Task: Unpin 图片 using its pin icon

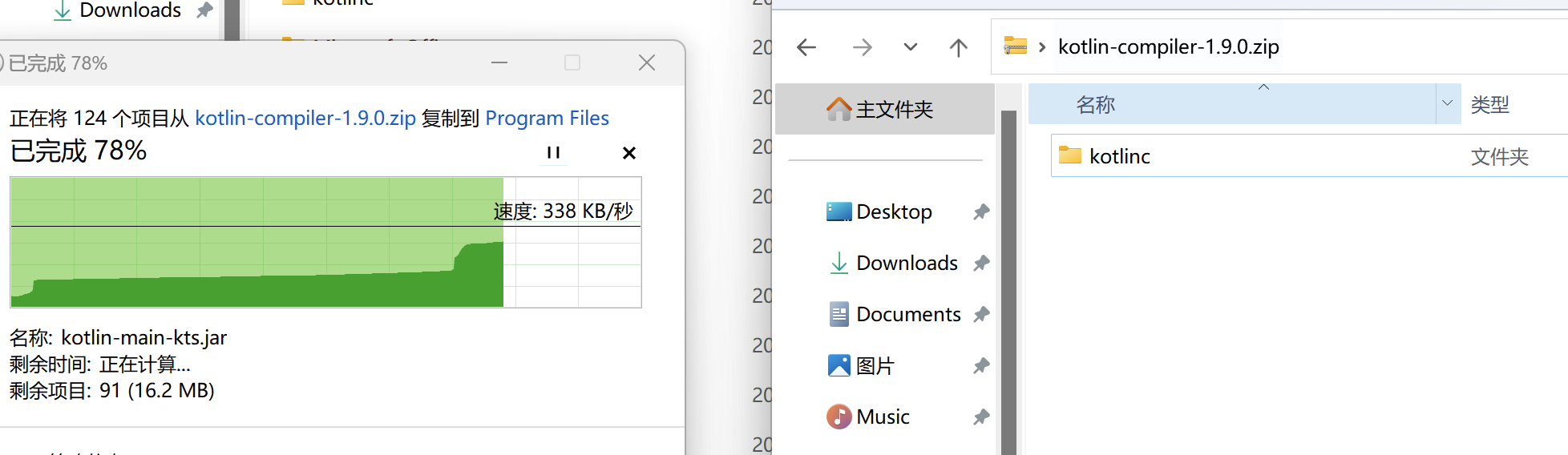Action: point(981,366)
